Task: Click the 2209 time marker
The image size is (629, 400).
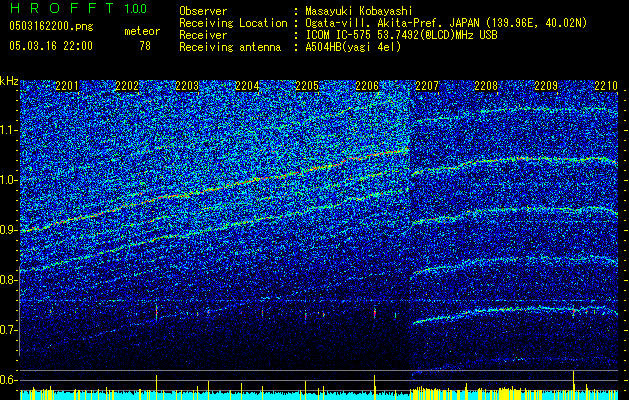Action: pyautogui.click(x=546, y=86)
